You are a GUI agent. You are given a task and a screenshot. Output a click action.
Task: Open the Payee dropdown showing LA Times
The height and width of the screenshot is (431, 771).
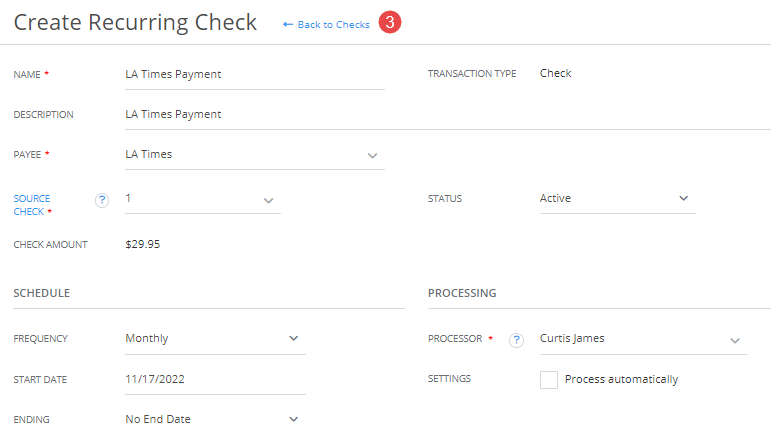pyautogui.click(x=255, y=155)
